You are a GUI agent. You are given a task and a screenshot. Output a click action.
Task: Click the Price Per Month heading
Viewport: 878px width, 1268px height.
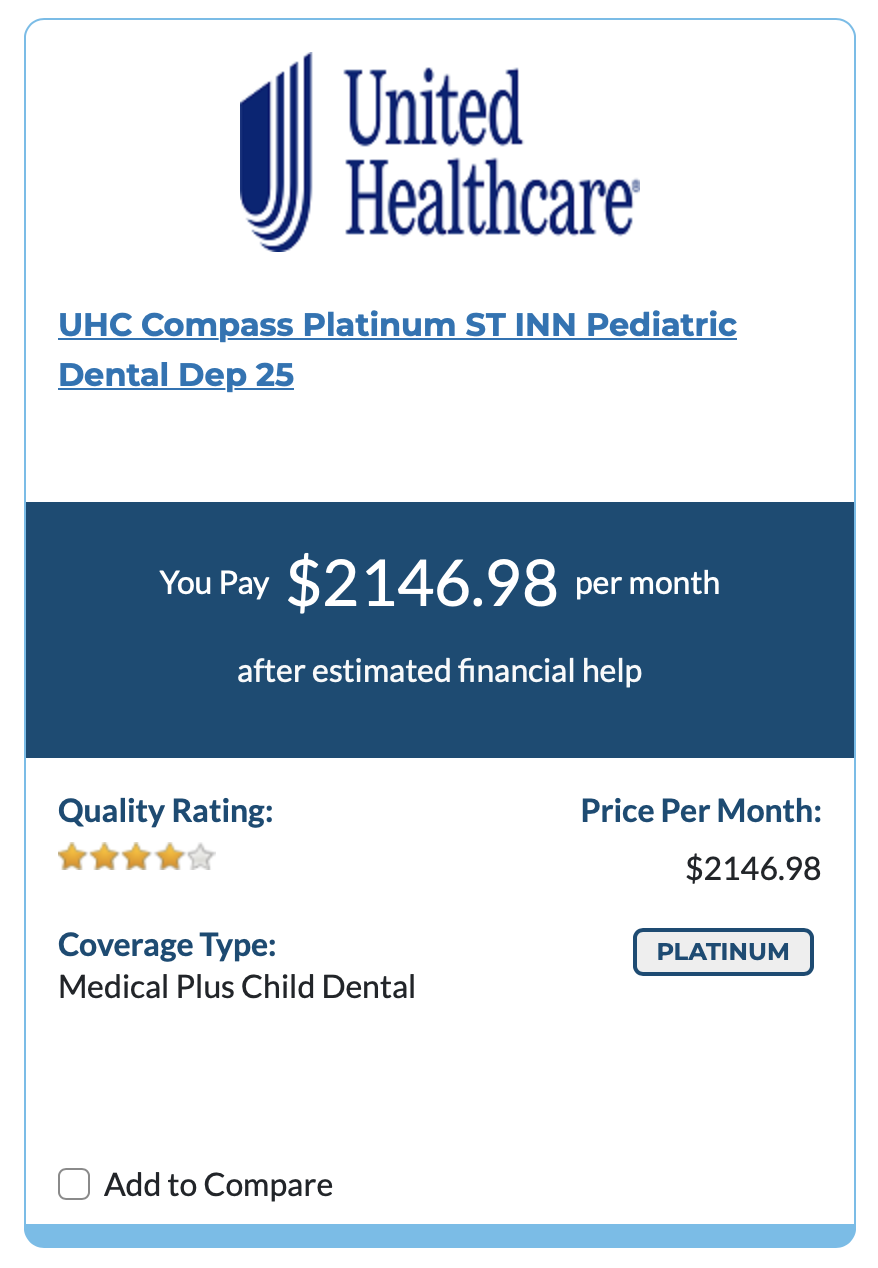(x=701, y=810)
